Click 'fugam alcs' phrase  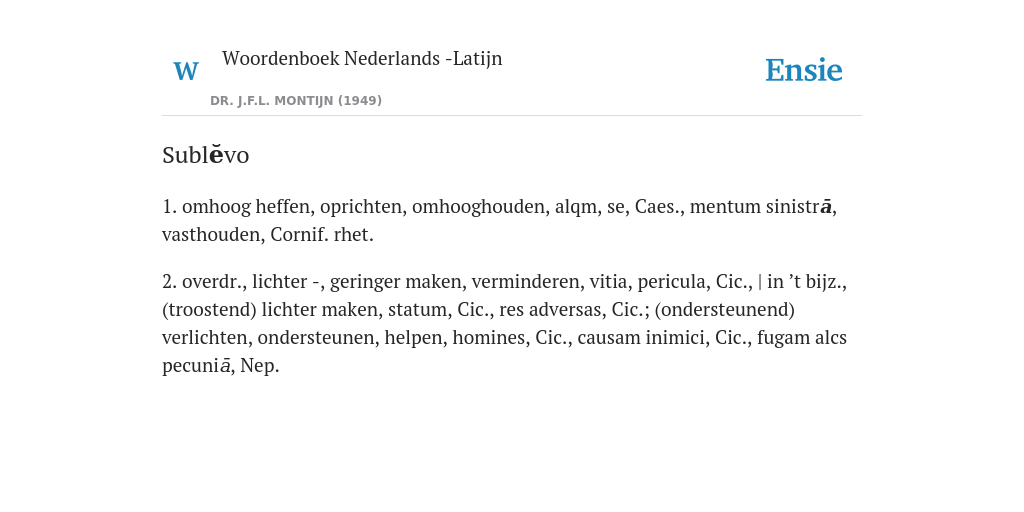click(802, 338)
